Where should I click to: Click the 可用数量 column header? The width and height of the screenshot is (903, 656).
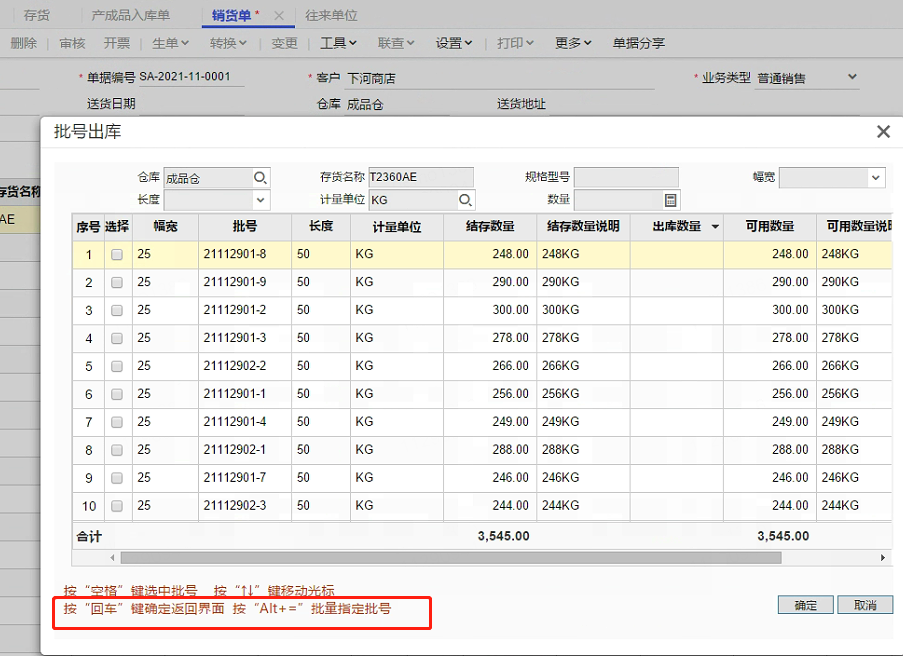click(770, 227)
